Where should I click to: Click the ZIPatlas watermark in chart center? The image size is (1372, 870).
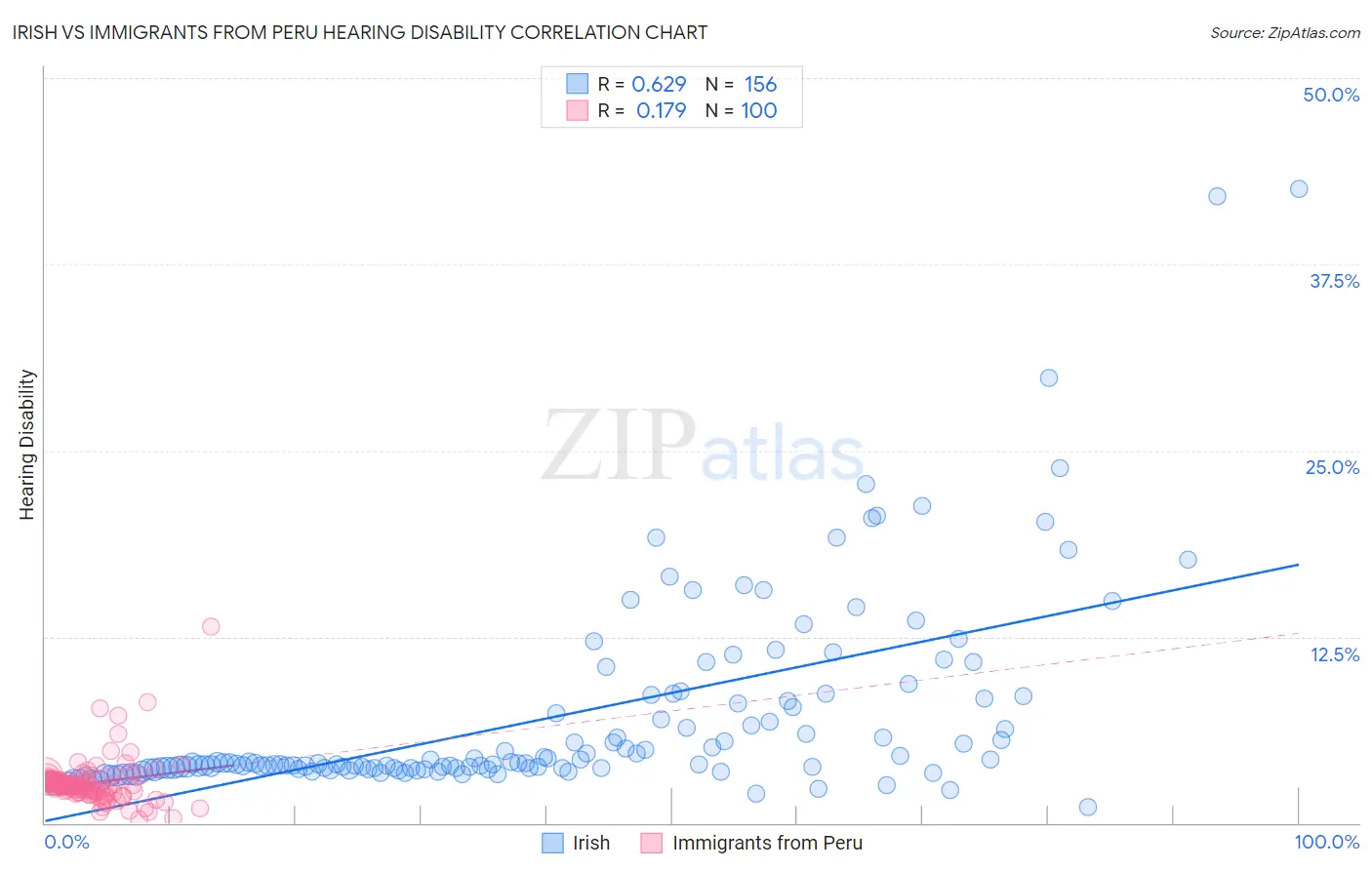[704, 445]
